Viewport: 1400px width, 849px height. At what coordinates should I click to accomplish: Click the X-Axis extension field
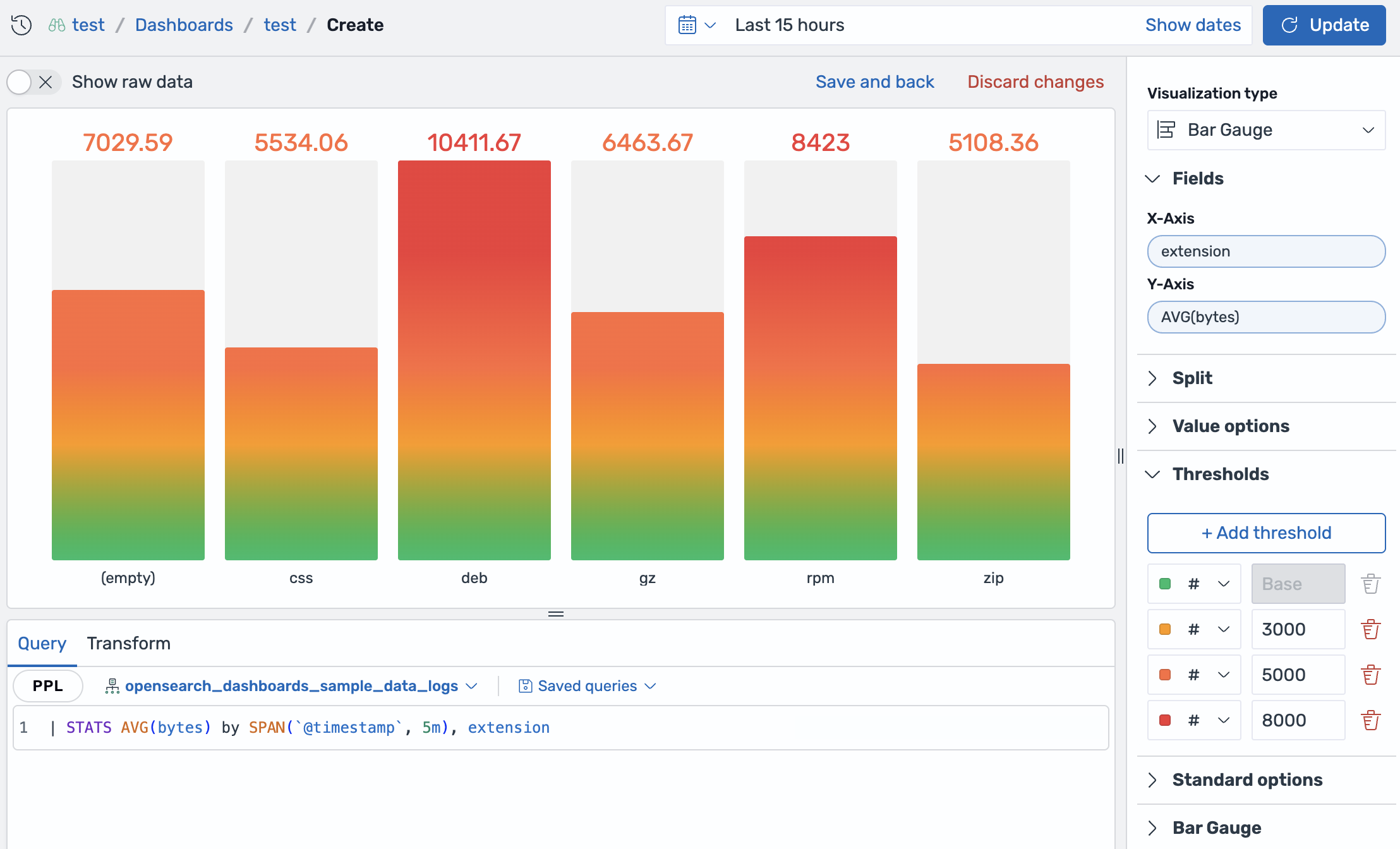tap(1266, 251)
